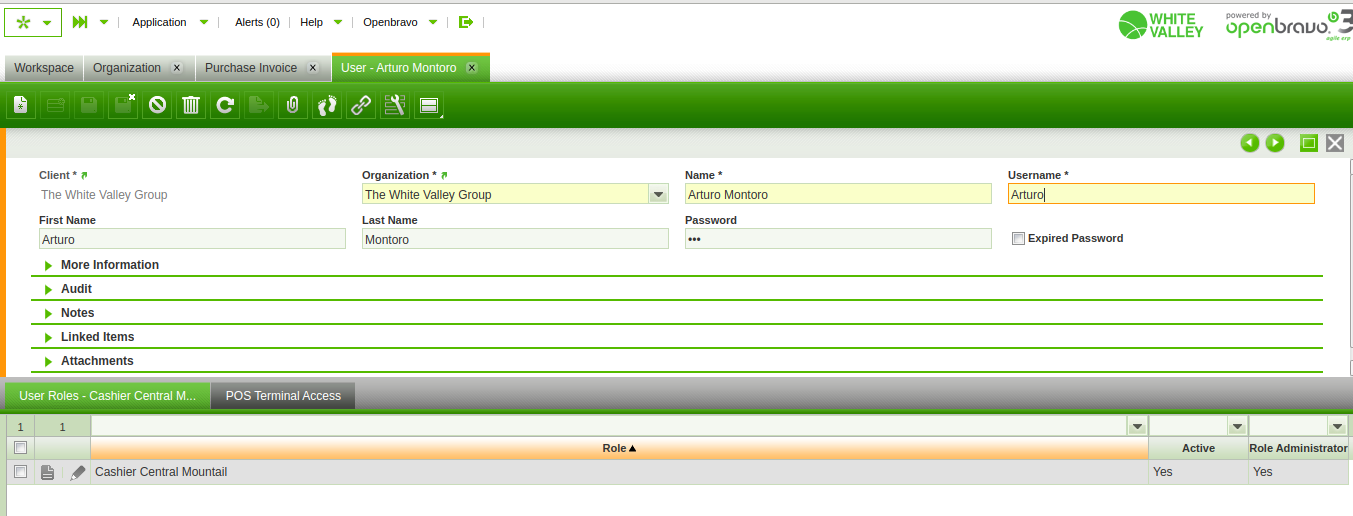This screenshot has height=516, width=1353.
Task: Create a new record in grid view
Action: 55,104
